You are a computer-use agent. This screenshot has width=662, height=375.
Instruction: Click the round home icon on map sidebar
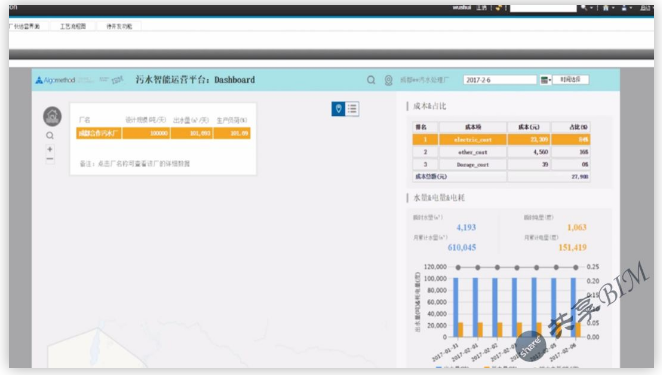pyautogui.click(x=52, y=116)
